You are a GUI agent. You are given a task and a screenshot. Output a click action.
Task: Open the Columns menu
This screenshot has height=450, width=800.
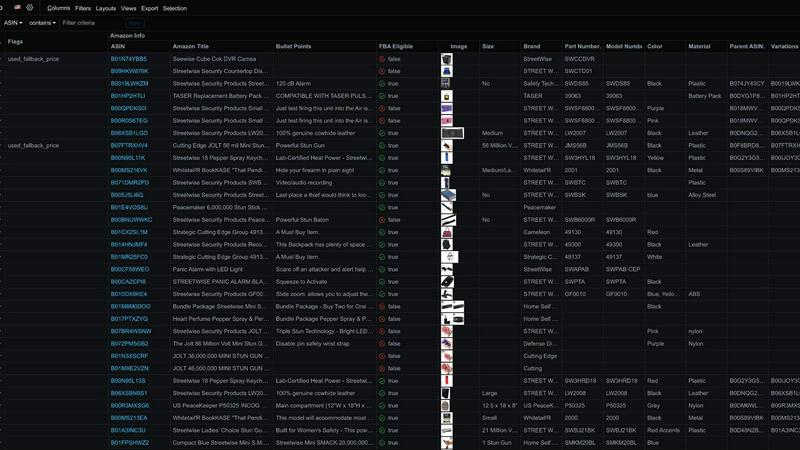pos(59,8)
